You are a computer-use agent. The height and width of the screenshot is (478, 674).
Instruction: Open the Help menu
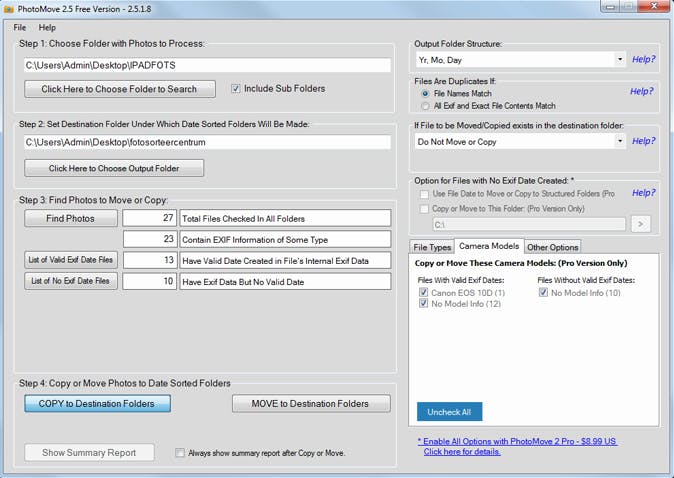(x=47, y=28)
